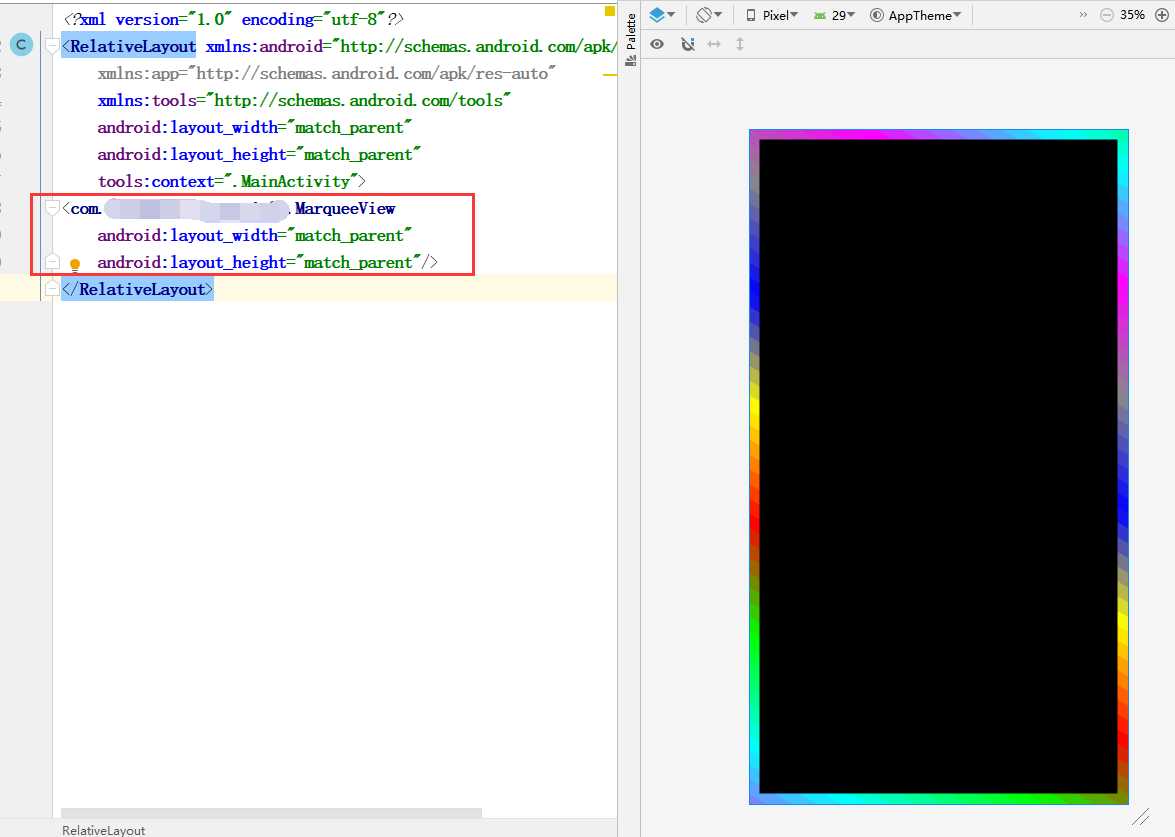
Task: Open the Palette side panel tab
Action: [x=630, y=40]
